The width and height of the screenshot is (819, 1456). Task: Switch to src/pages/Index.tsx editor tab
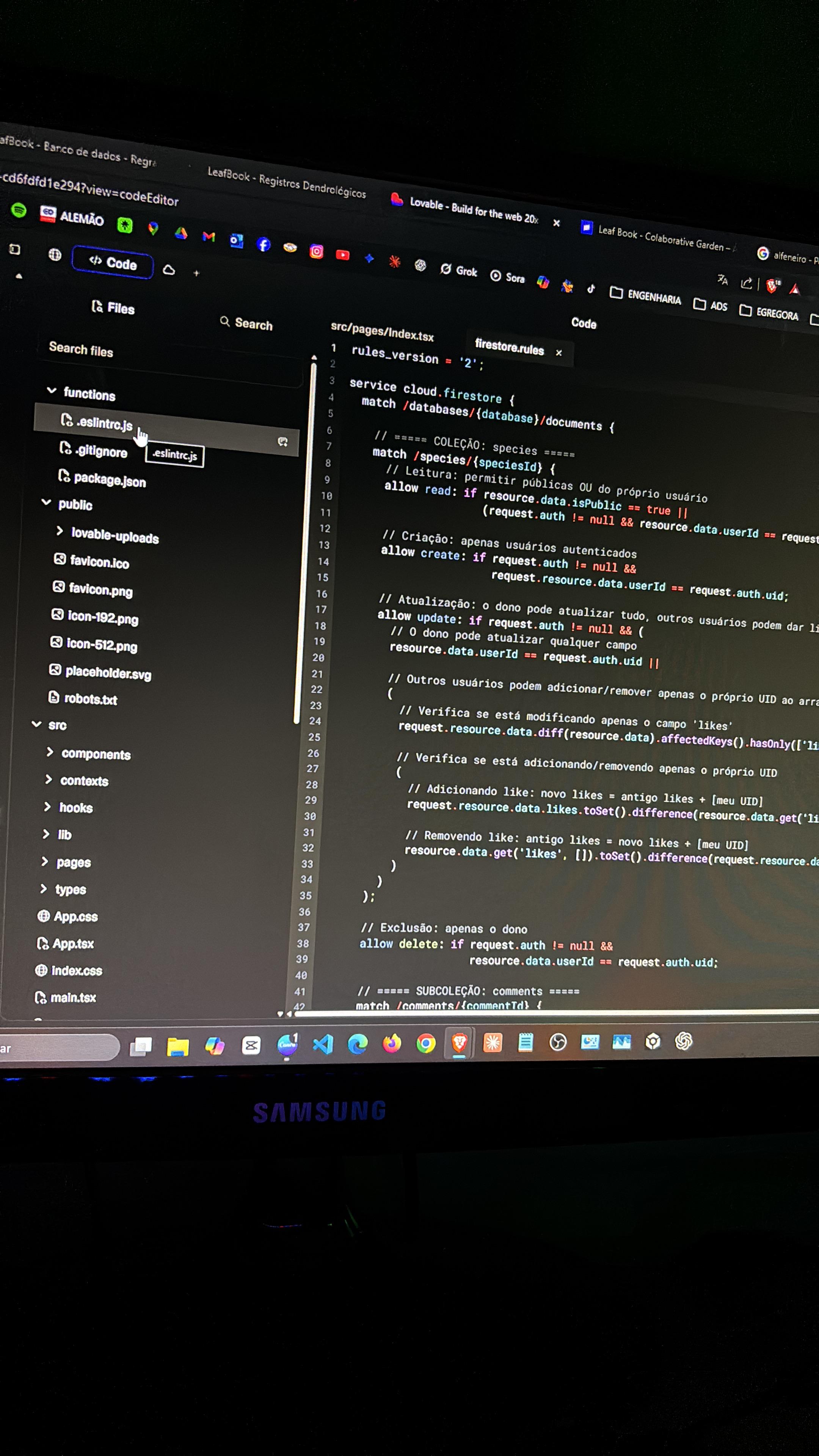382,333
